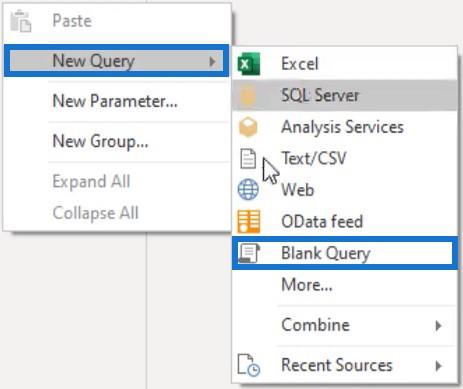Image resolution: width=463 pixels, height=389 pixels.
Task: Choose New Parameter... menu entry
Action: 115,101
